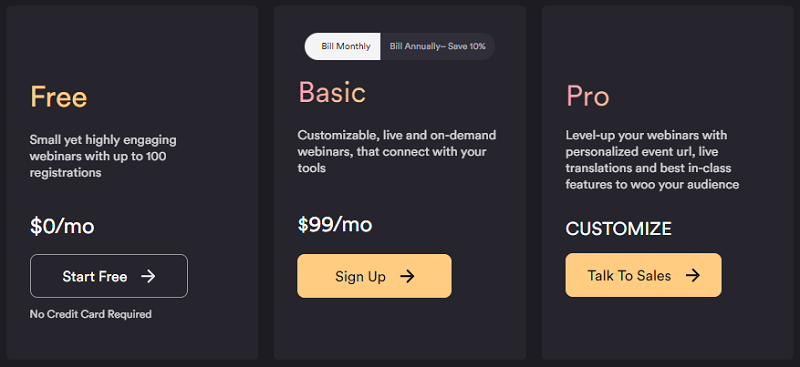Click the arrow icon in Talk To Sales button
This screenshot has height=367, width=800.
click(692, 276)
